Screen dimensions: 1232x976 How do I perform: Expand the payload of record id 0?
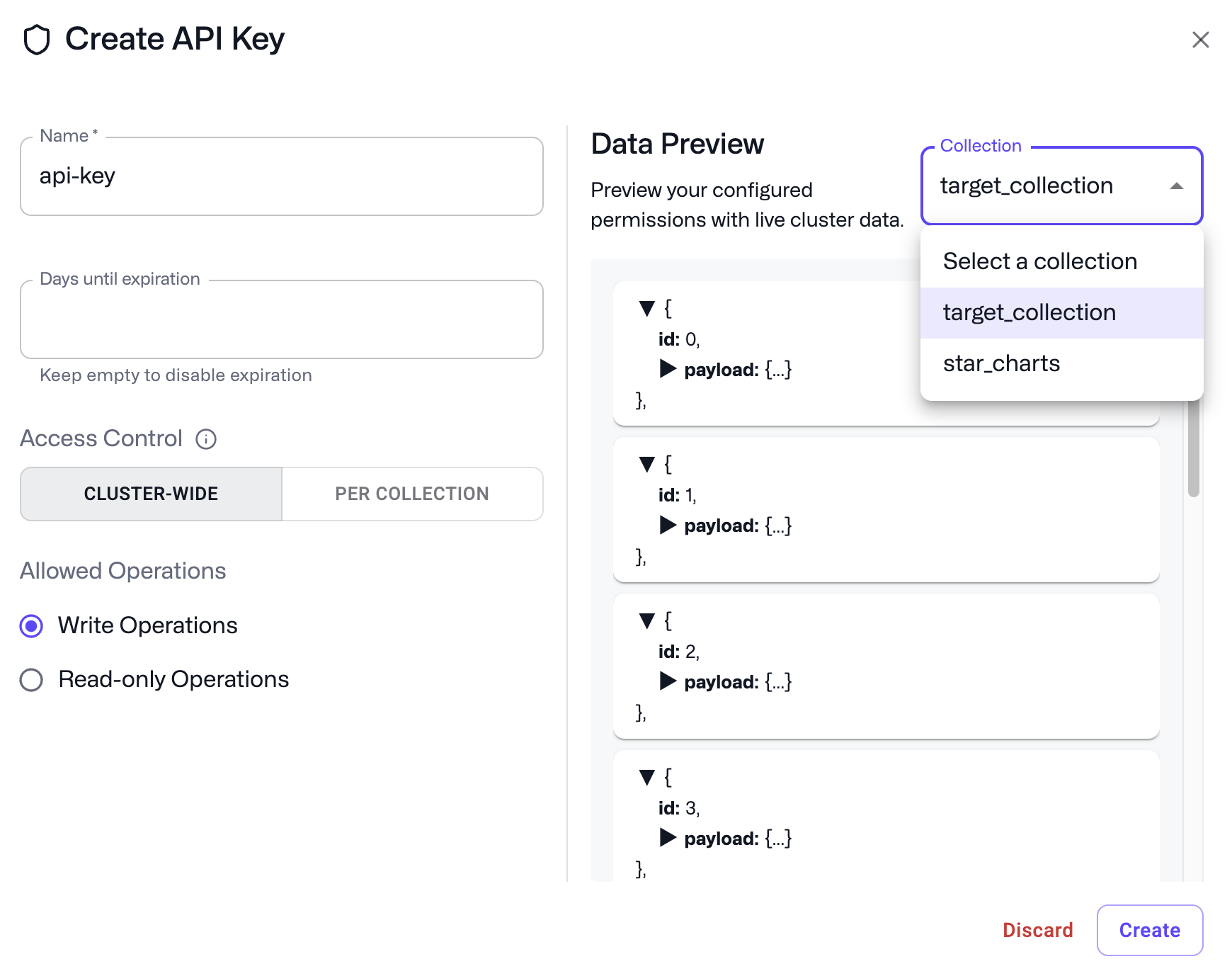668,369
